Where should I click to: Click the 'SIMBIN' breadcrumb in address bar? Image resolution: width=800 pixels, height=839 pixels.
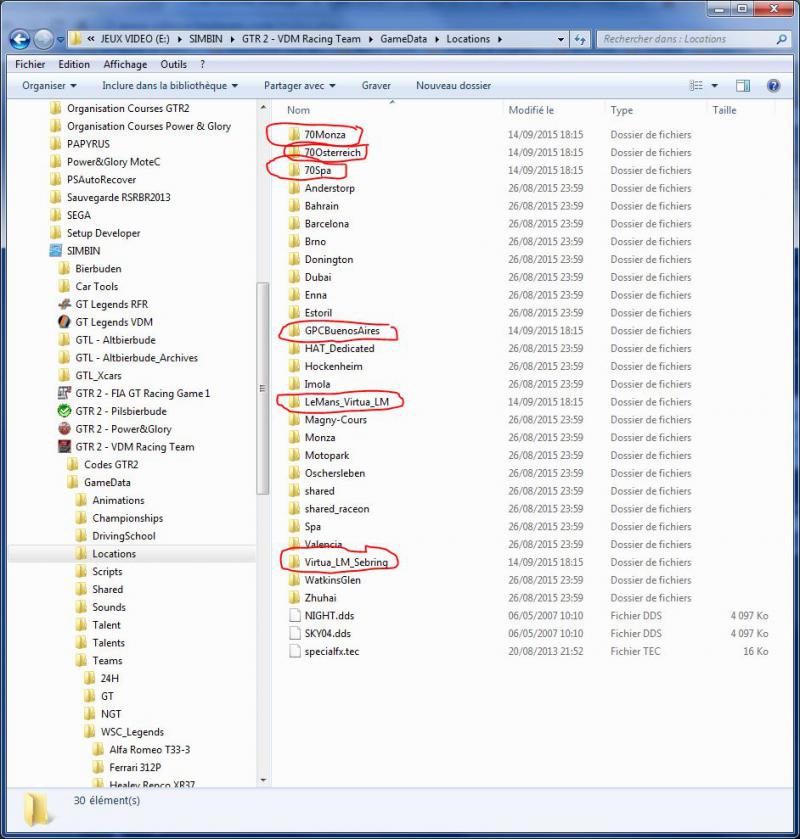click(205, 39)
